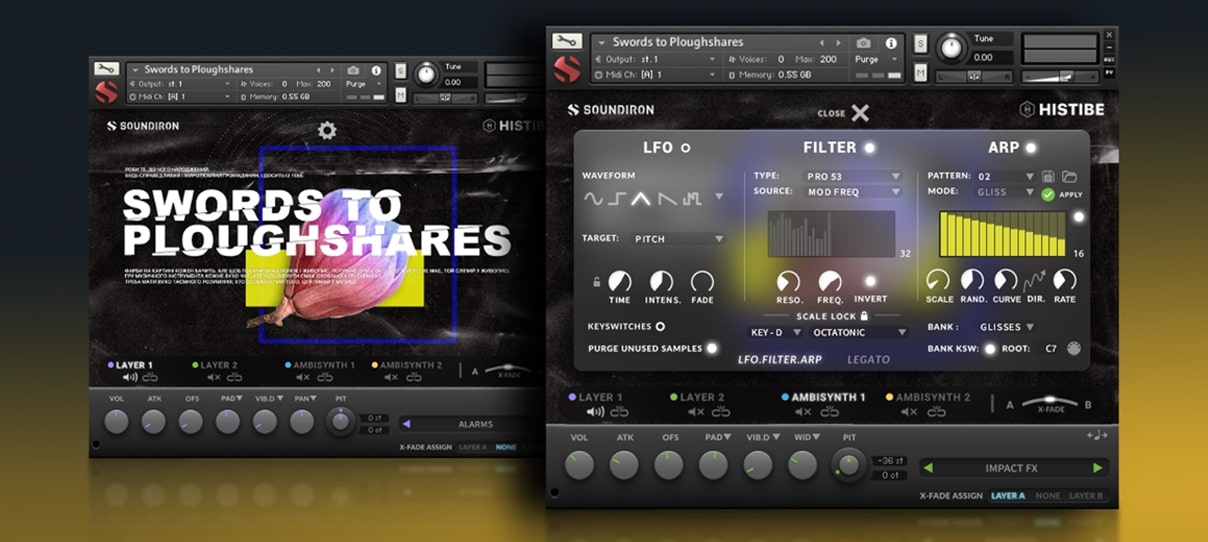Toggle the filter INVERT button
The width and height of the screenshot is (1208, 542).
click(x=870, y=281)
